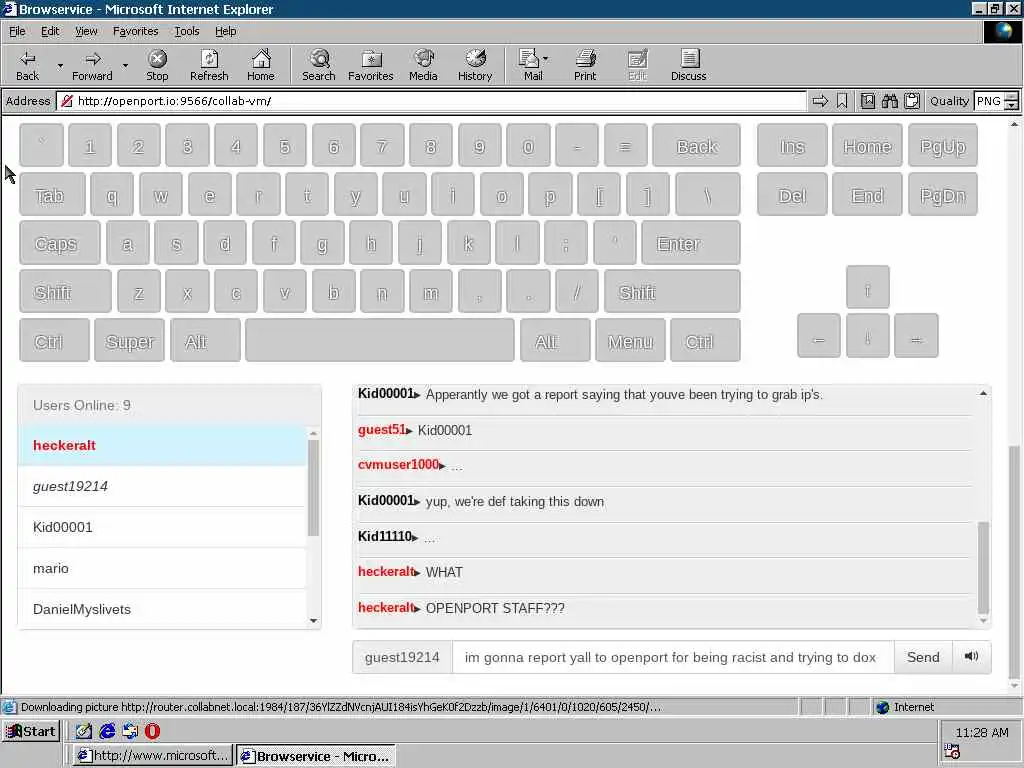
Task: Click the on-screen Super key
Action: pos(129,340)
